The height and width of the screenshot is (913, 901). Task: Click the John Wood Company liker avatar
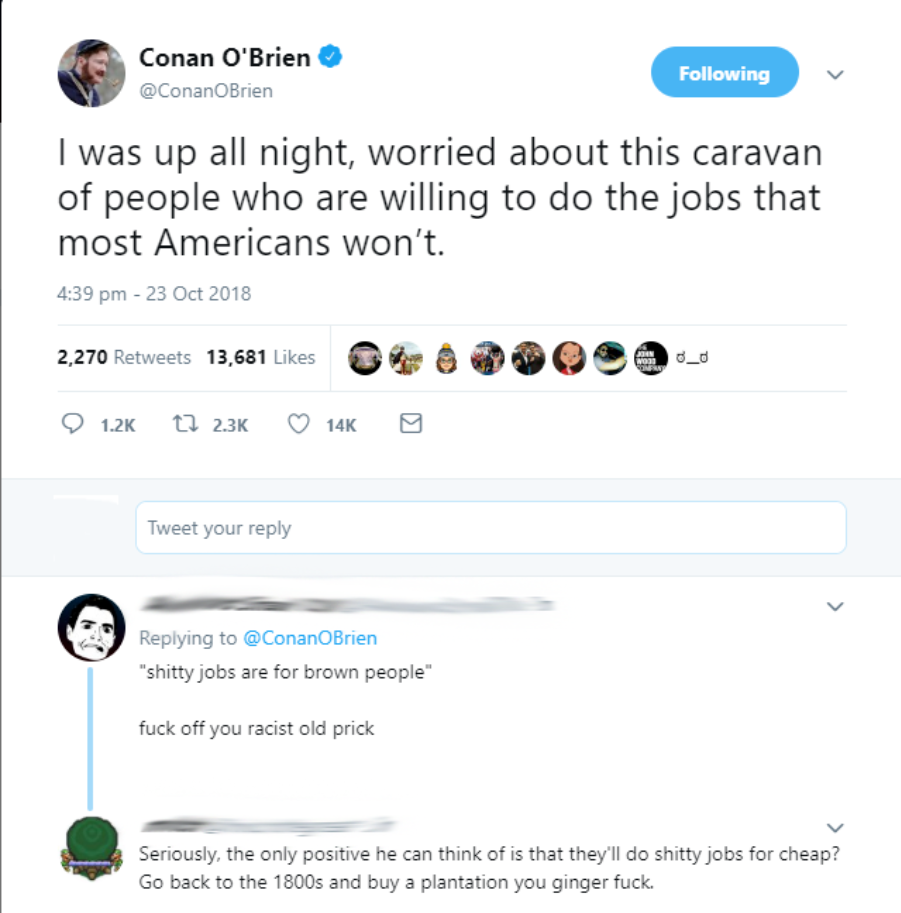tap(651, 358)
